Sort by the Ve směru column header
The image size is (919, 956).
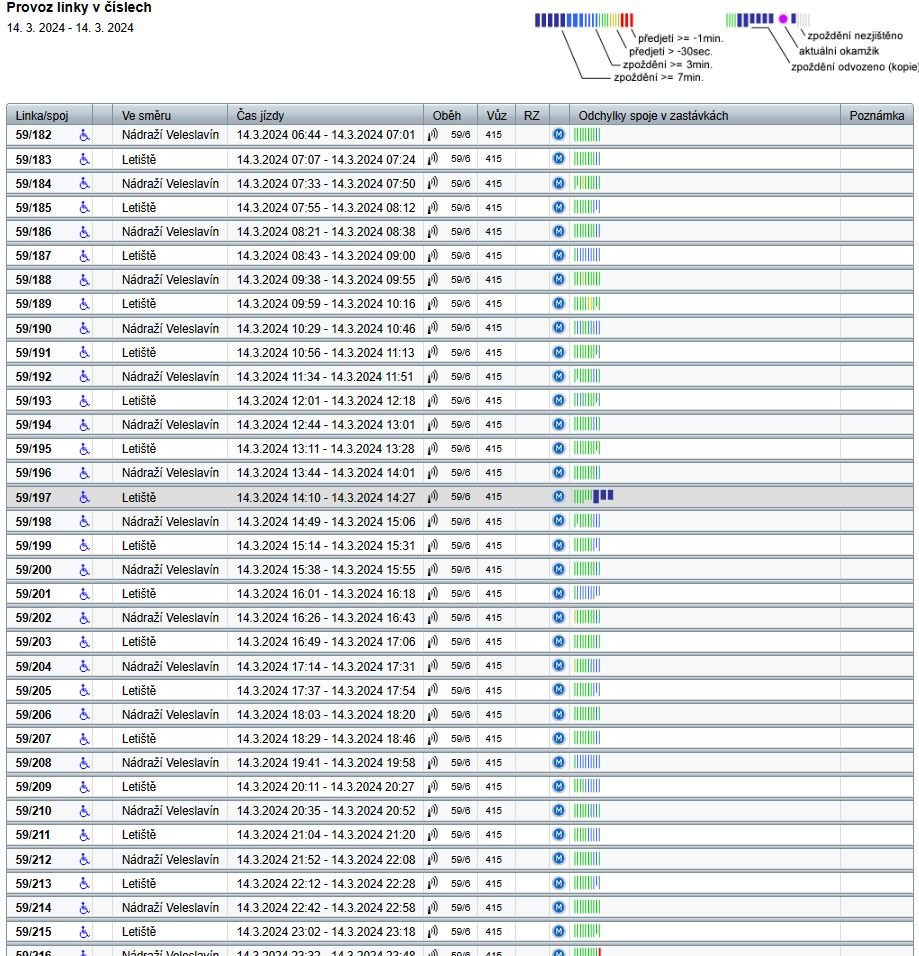click(x=170, y=115)
